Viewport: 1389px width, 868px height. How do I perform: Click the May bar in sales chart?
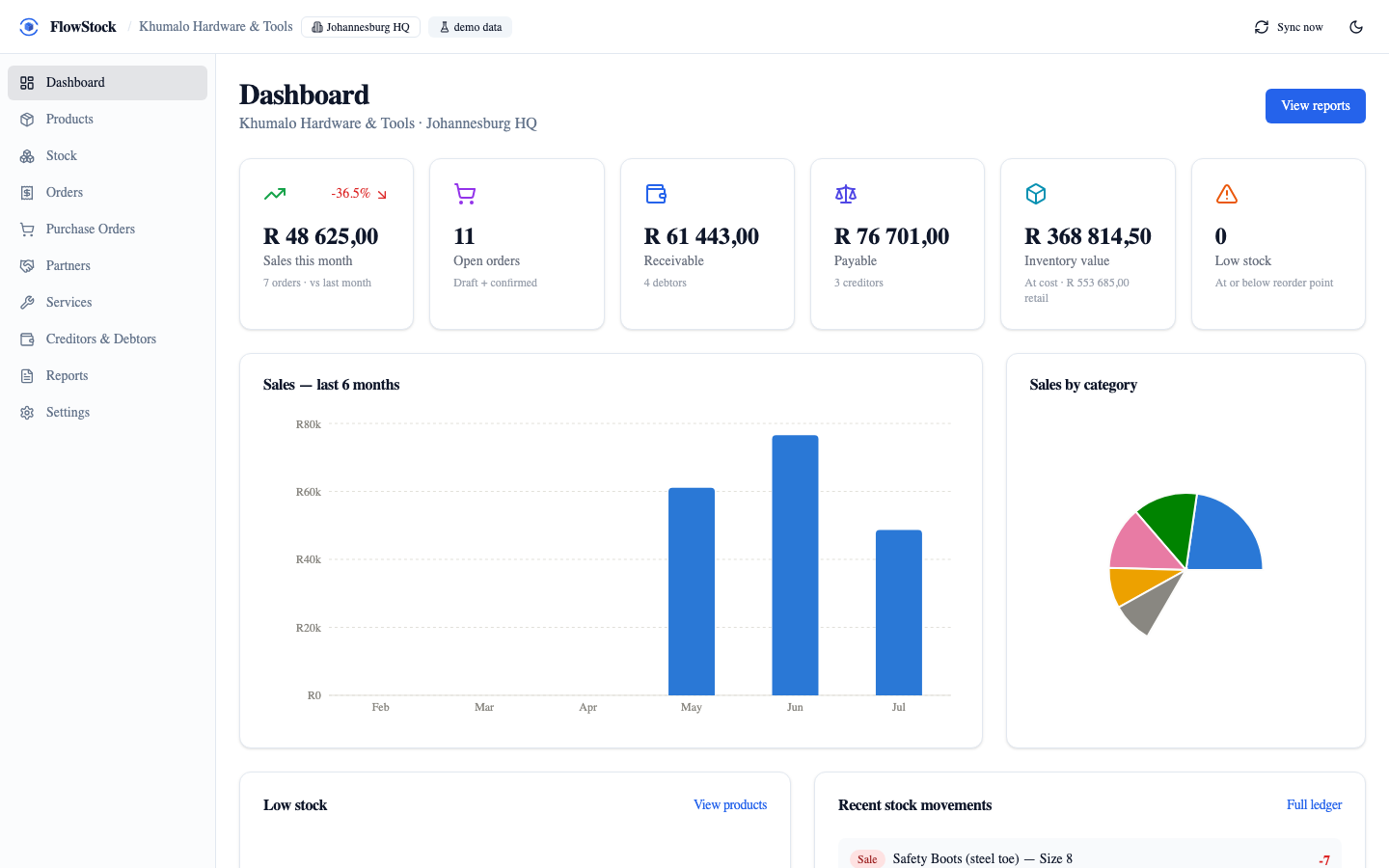[692, 591]
